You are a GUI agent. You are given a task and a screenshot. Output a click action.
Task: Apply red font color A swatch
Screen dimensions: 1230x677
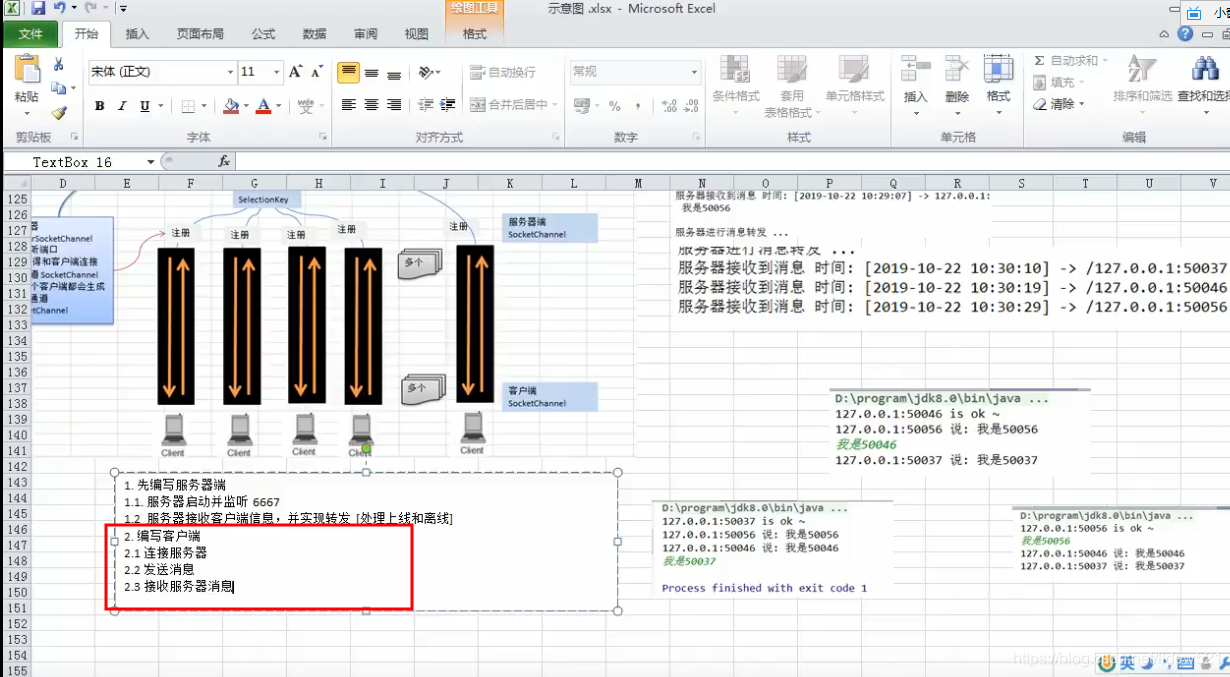coord(264,105)
